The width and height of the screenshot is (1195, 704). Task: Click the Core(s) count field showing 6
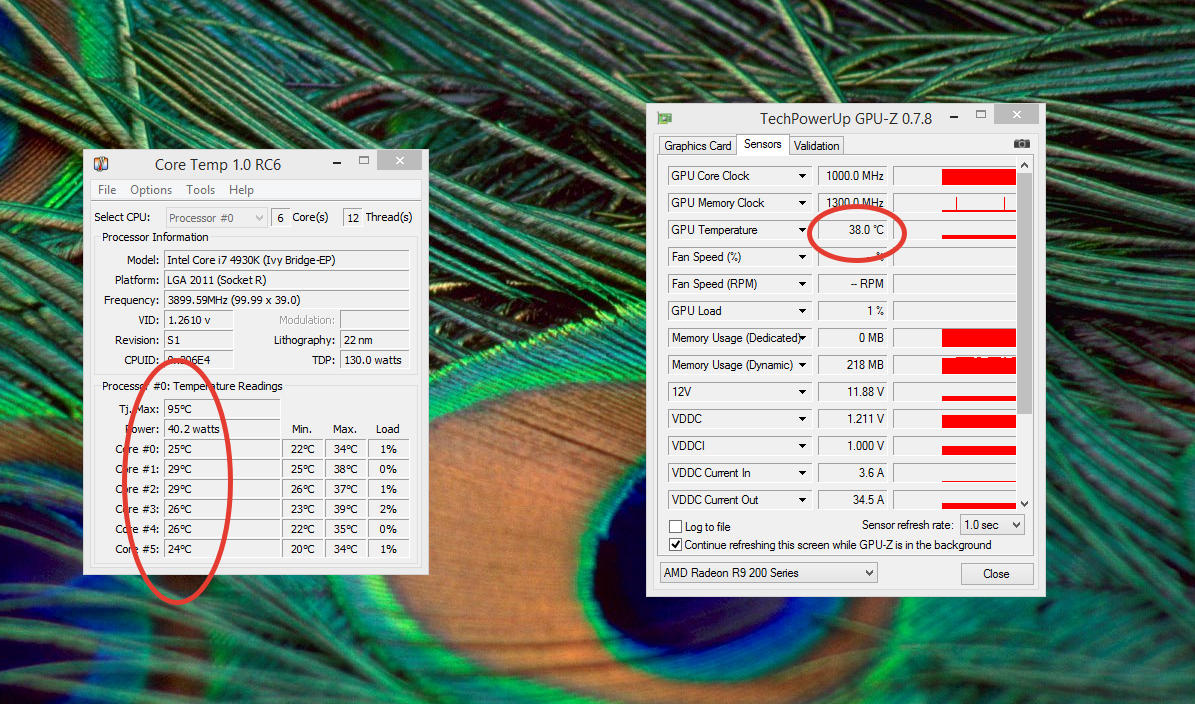pos(280,218)
